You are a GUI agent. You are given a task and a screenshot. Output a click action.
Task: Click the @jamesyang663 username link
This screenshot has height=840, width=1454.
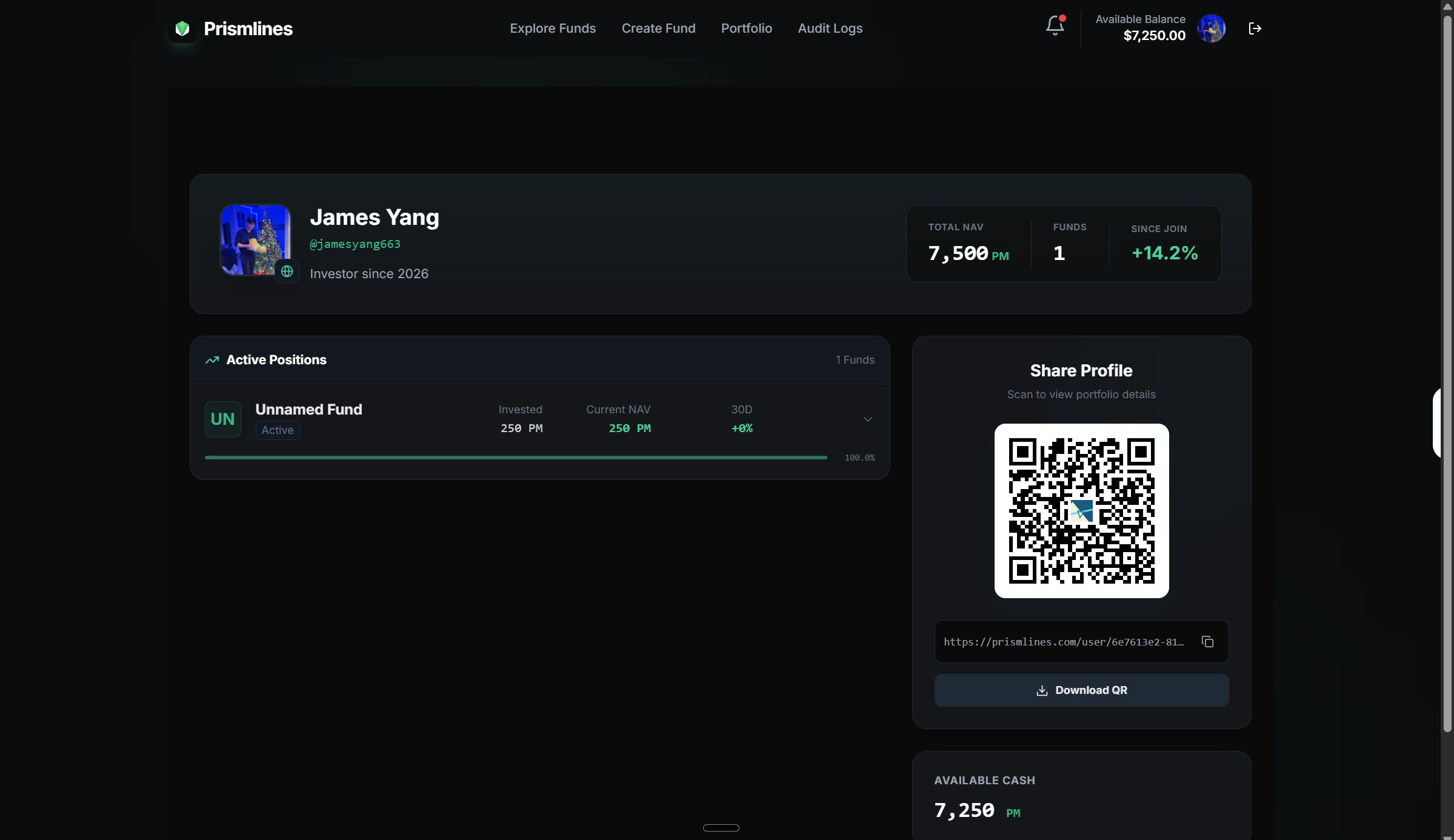click(x=355, y=244)
